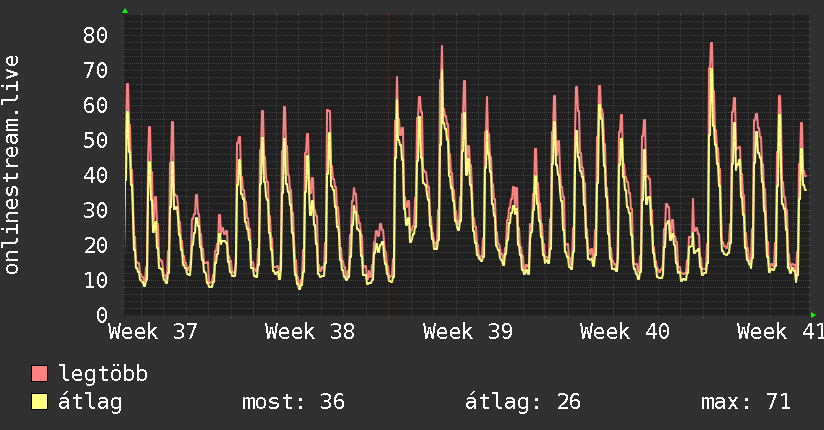Click the y-axis value 50

pos(96,140)
